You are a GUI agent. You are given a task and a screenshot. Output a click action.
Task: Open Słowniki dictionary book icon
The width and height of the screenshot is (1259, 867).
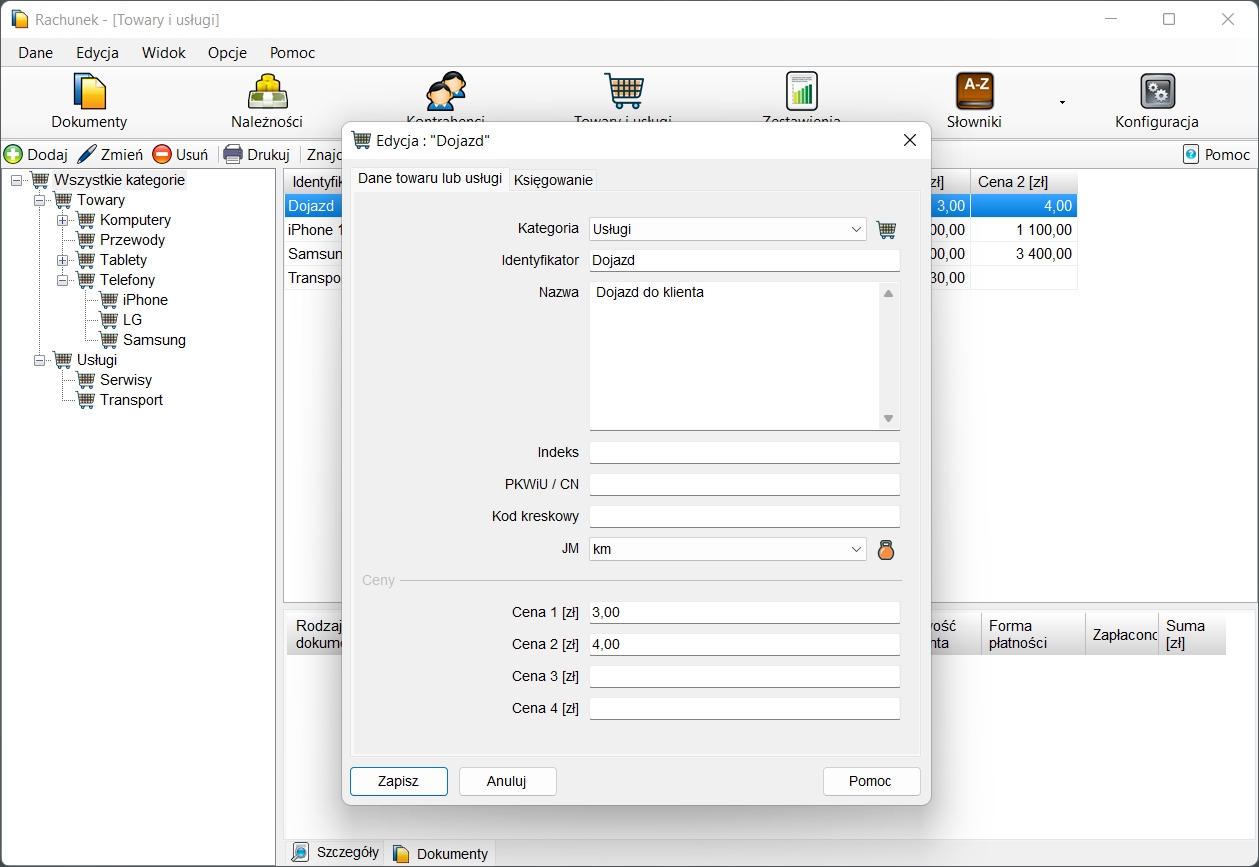tap(974, 92)
